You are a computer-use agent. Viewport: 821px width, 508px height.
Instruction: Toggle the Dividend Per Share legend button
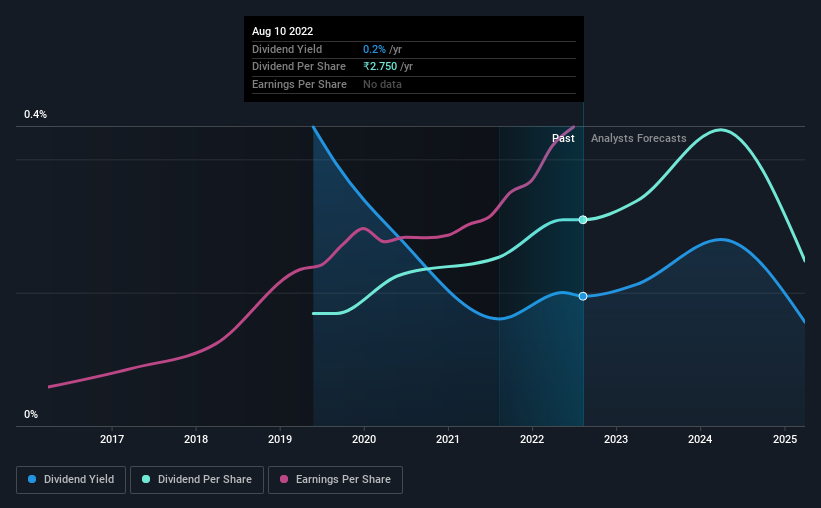point(197,479)
